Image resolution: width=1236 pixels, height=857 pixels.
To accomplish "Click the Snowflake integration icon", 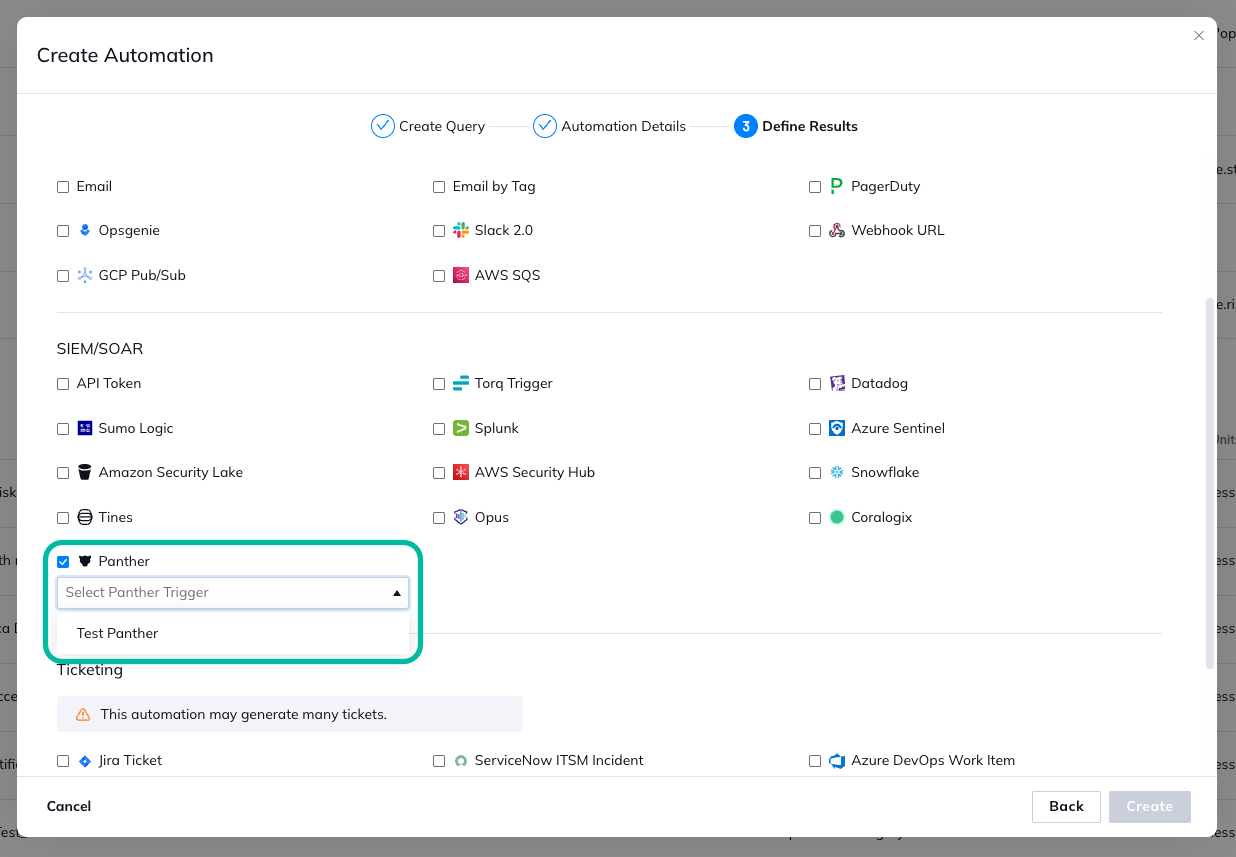I will (x=835, y=472).
